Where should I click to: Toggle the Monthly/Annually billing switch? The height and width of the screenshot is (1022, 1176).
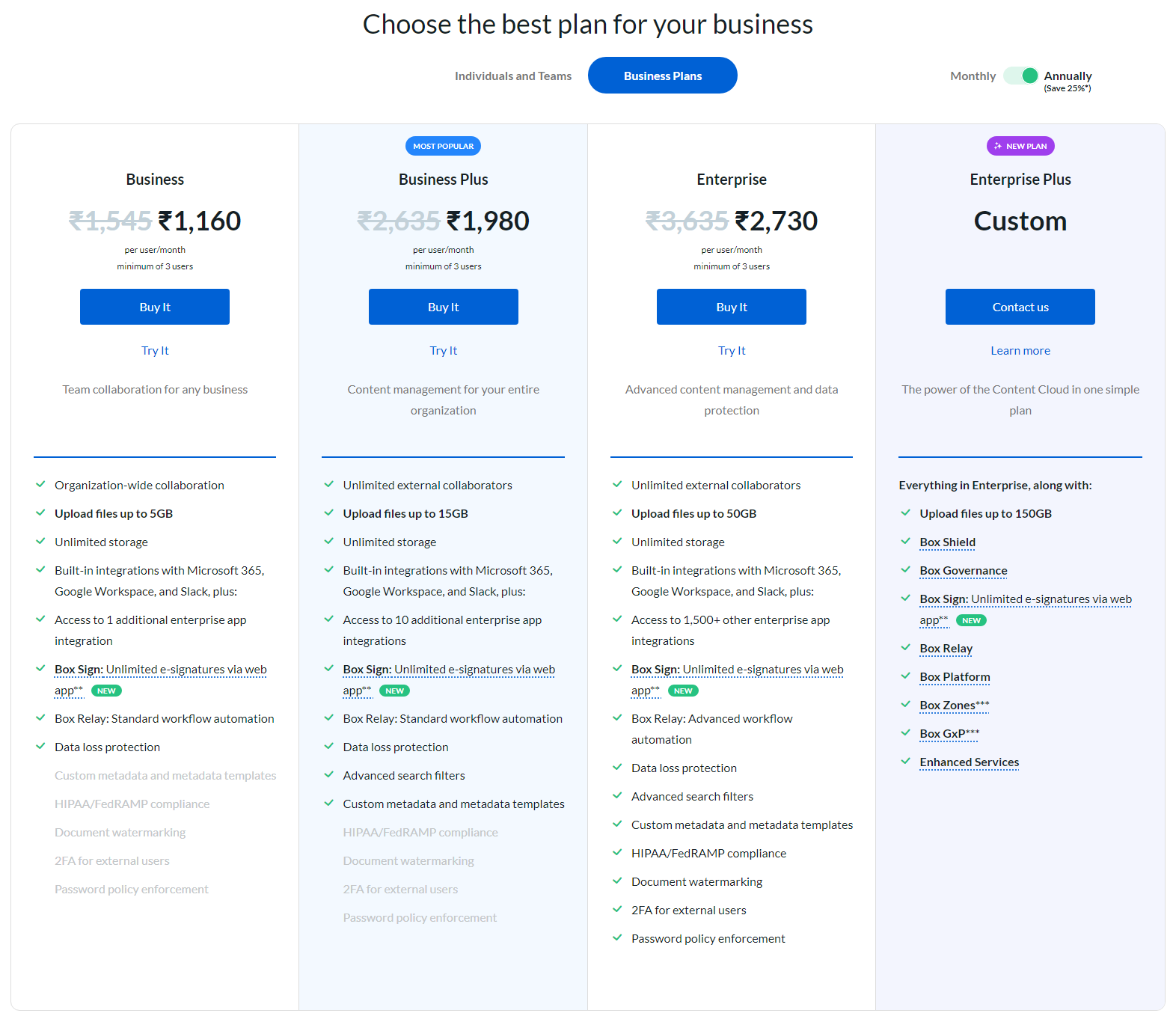(1020, 76)
